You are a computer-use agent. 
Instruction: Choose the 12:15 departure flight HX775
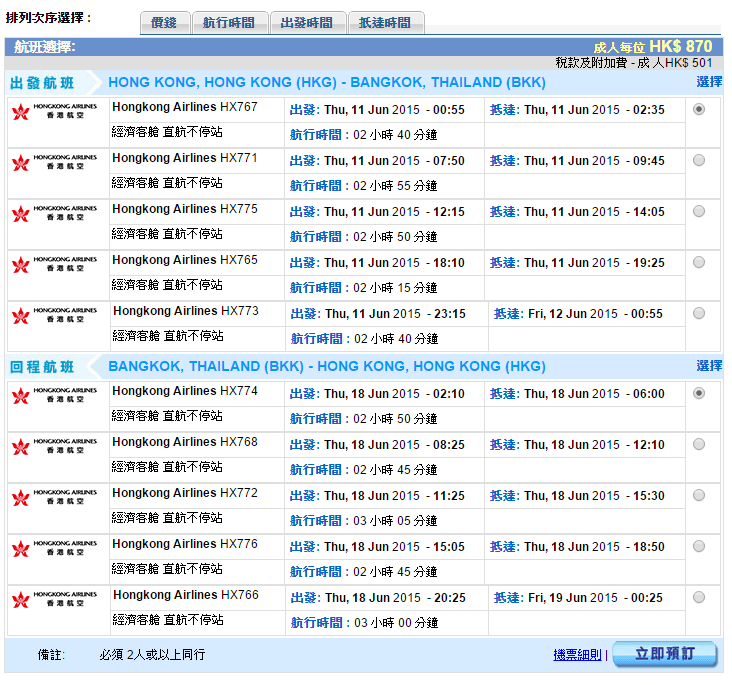[698, 211]
